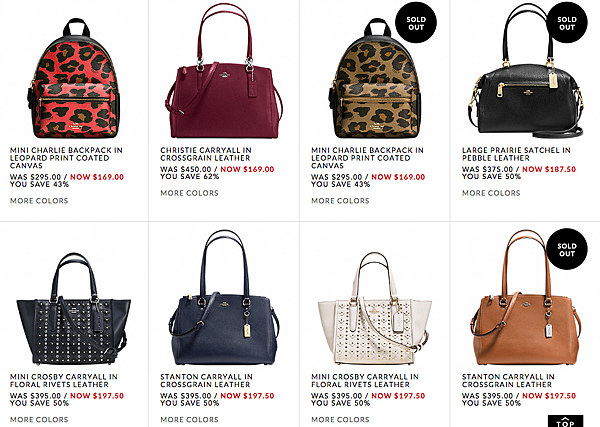This screenshot has height=427, width=600.
Task: Select the black Large Prairie Satchel image
Action: click(526, 71)
